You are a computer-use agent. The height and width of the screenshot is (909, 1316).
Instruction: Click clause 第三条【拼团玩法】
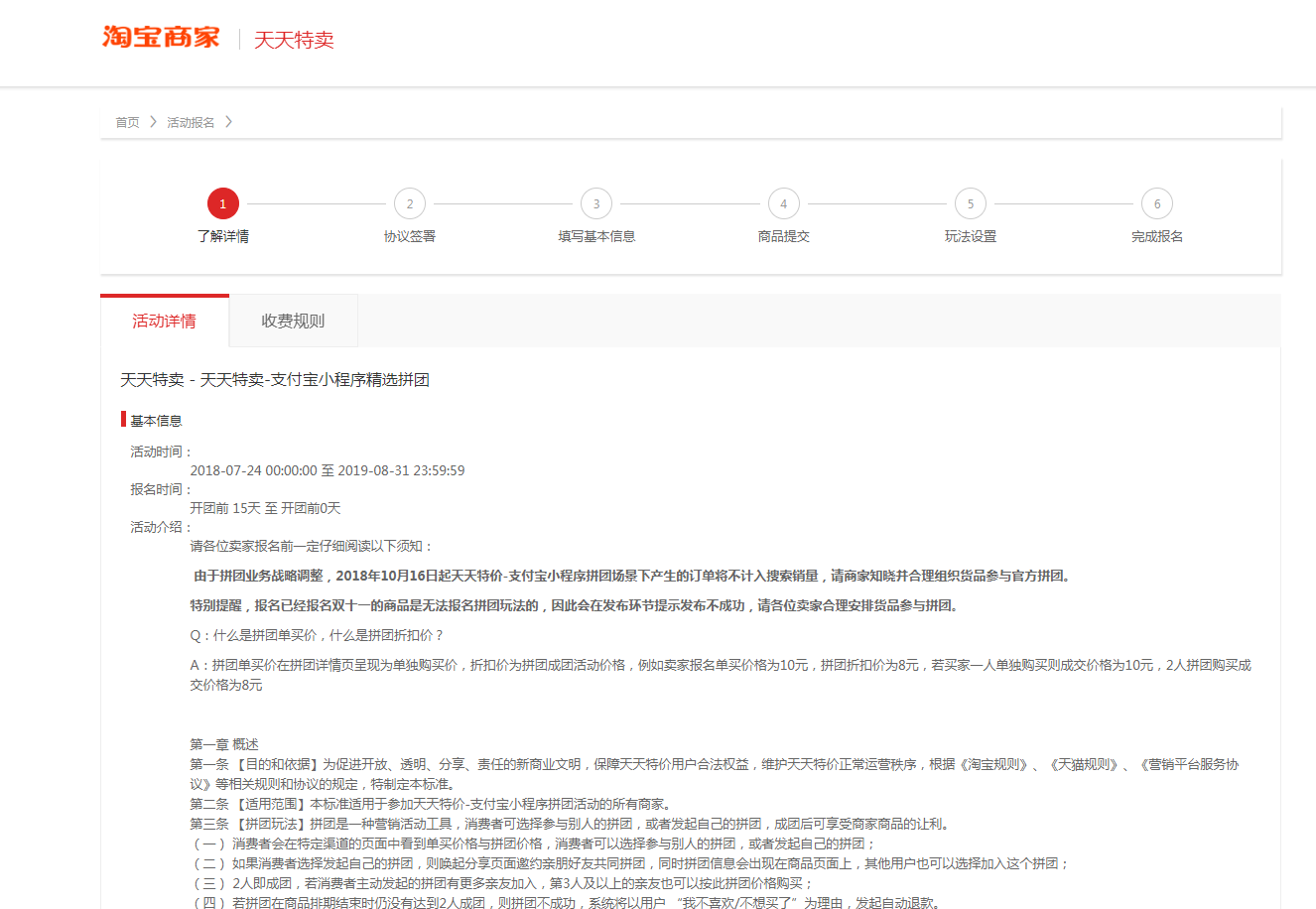572,824
